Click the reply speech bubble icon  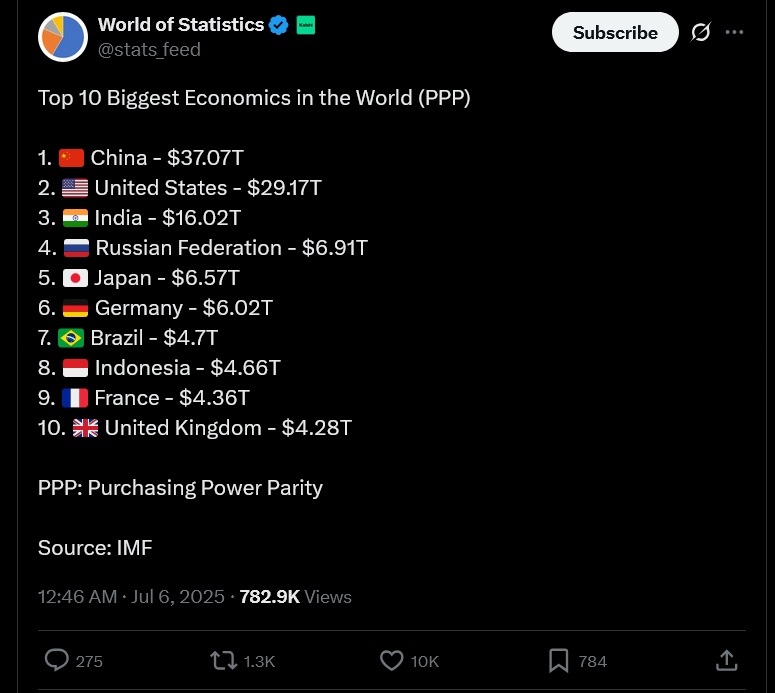point(58,660)
